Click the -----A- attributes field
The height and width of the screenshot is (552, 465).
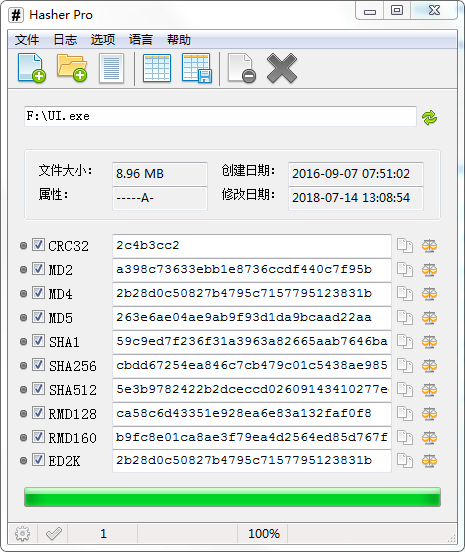(160, 198)
